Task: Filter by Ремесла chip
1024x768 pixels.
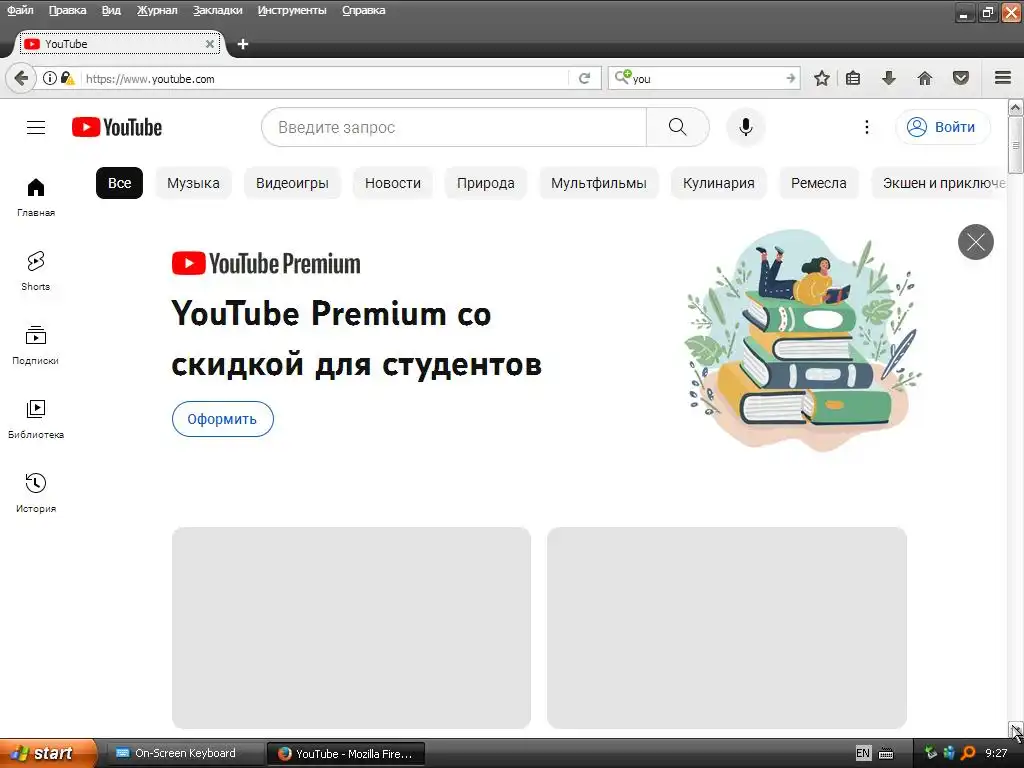Action: click(818, 183)
